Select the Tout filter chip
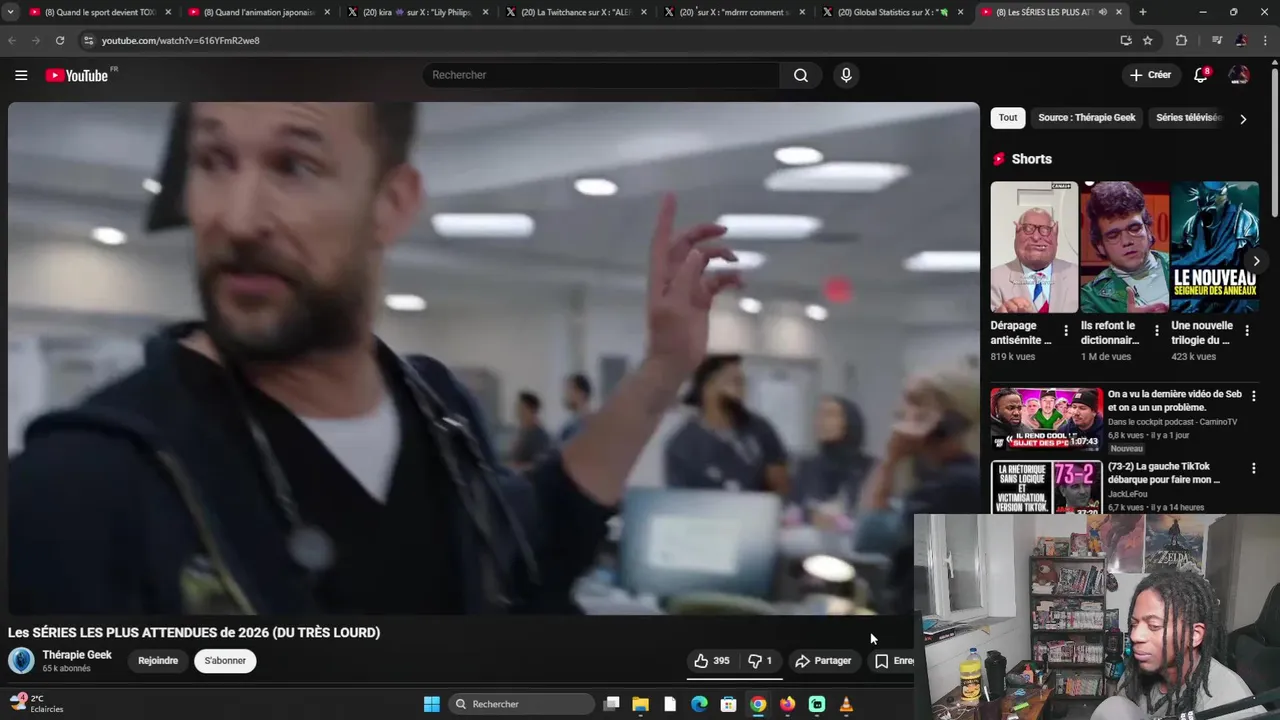1280x720 pixels. pos(1008,118)
